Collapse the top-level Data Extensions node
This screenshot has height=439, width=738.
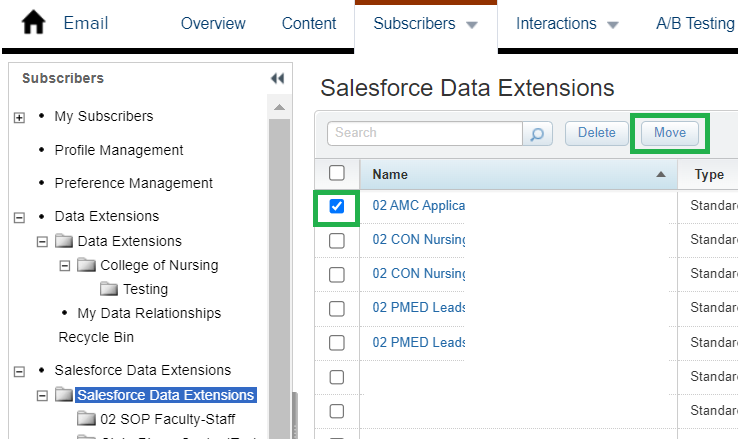(x=19, y=217)
